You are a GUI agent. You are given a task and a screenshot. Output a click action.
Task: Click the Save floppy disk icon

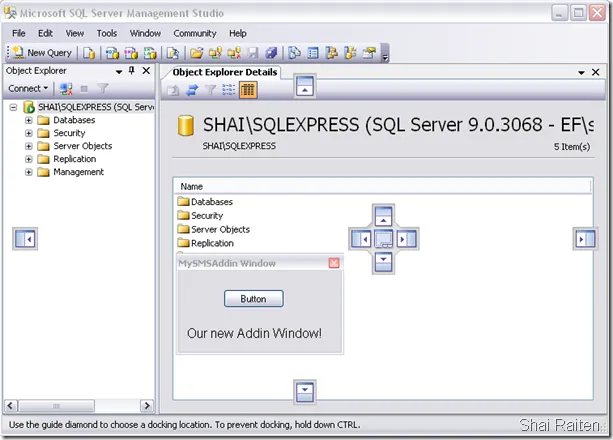(x=253, y=53)
